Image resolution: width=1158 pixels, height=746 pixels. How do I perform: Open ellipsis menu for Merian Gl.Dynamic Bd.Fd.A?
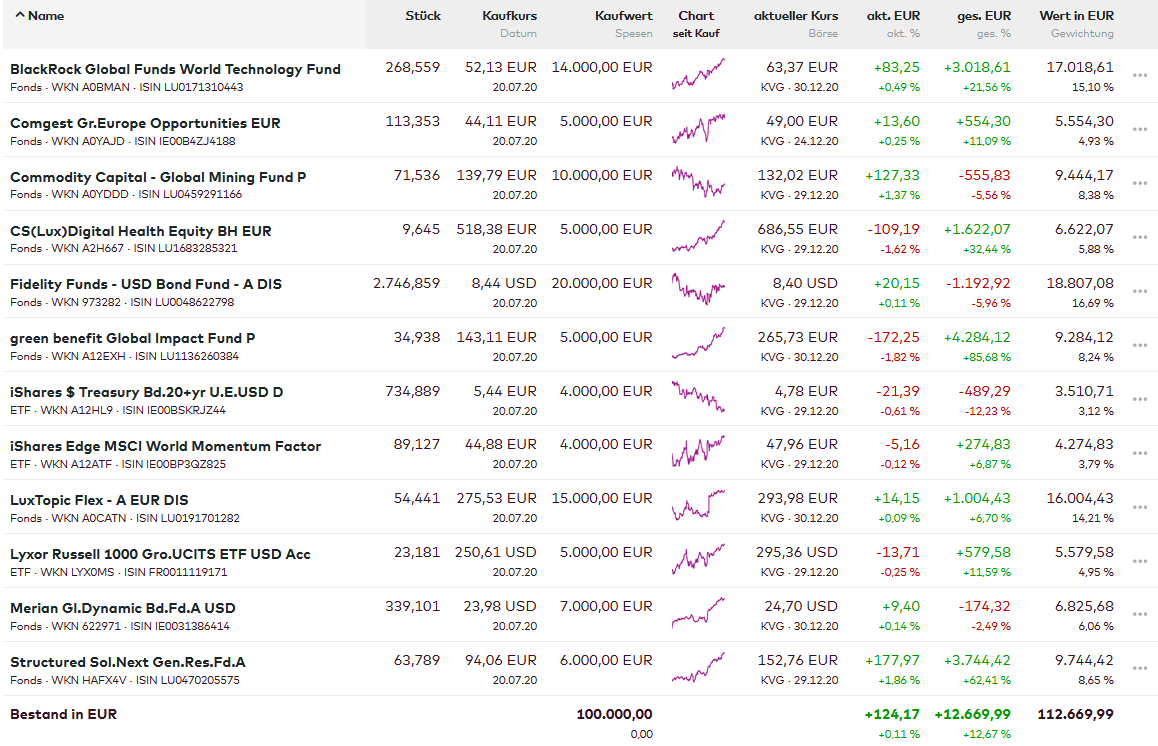(x=1139, y=615)
